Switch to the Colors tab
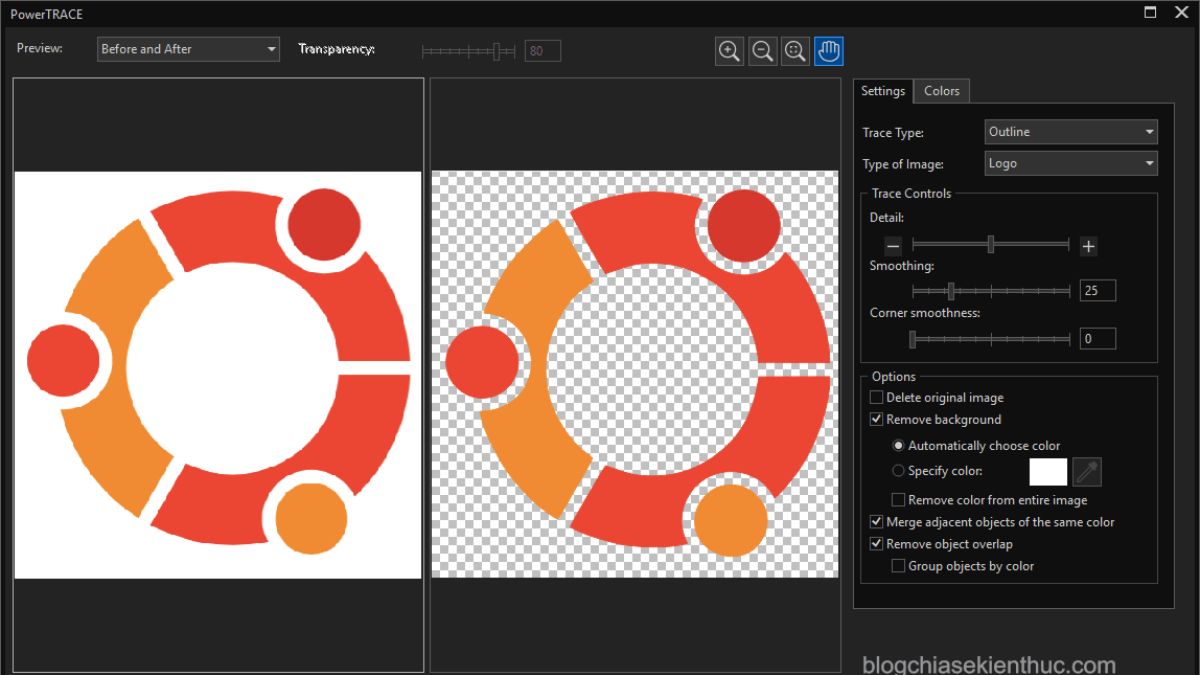 942,91
